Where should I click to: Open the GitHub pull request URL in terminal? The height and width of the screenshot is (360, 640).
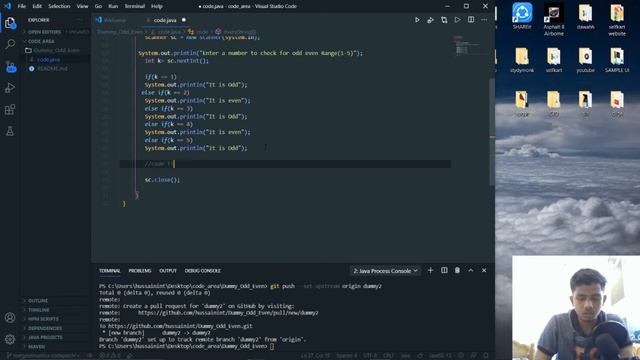point(228,313)
